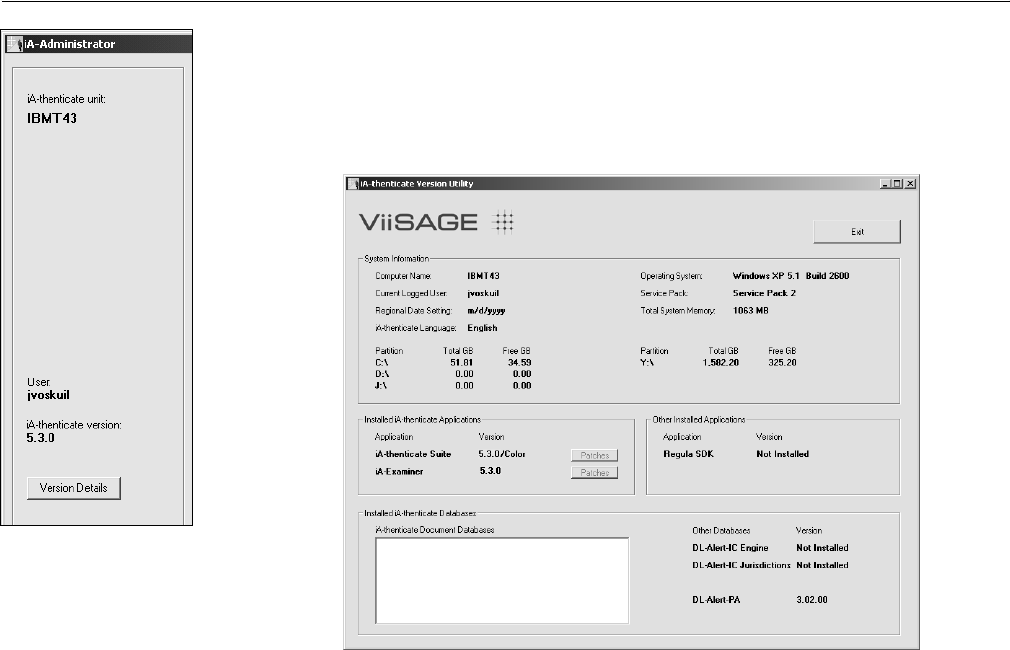Select the J:\ partition row label
The height and width of the screenshot is (650, 1010).
click(381, 385)
